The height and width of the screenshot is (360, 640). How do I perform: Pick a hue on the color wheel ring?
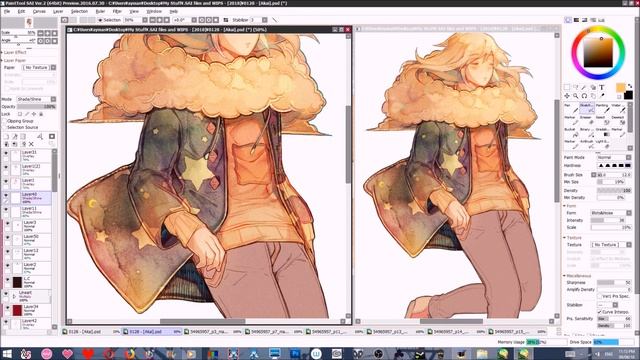598,52
